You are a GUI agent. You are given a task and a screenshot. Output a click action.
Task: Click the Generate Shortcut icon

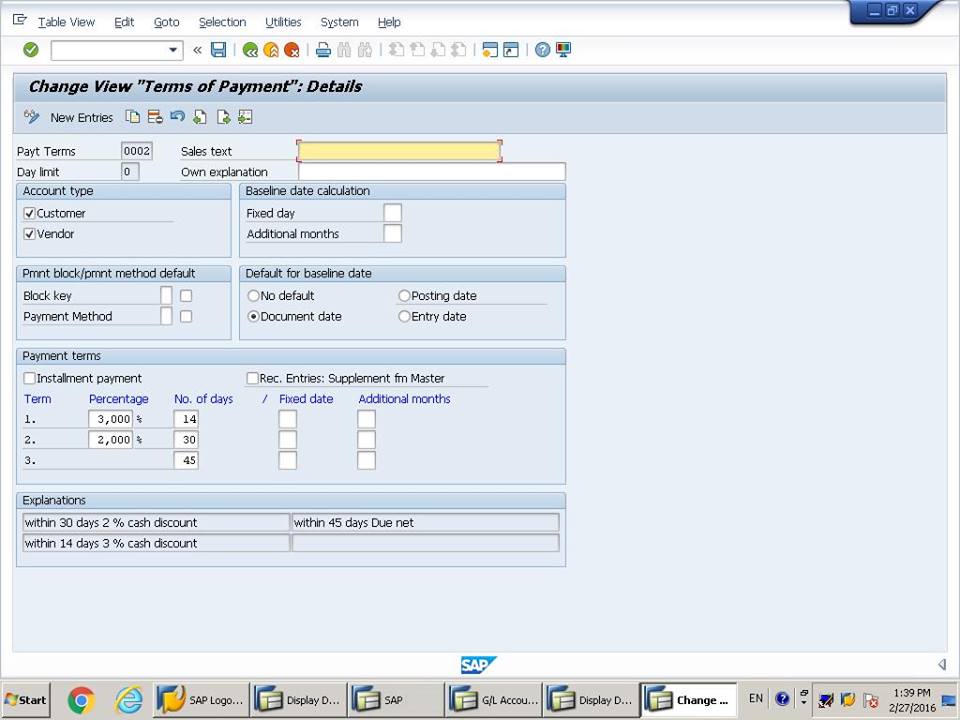tap(511, 50)
